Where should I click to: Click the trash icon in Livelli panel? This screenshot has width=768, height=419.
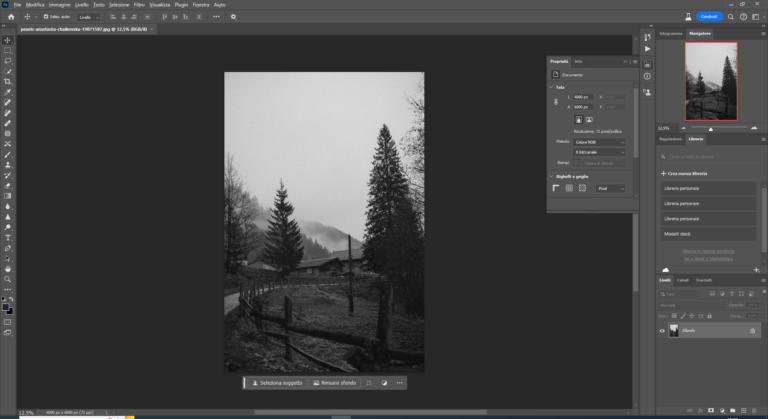click(753, 412)
